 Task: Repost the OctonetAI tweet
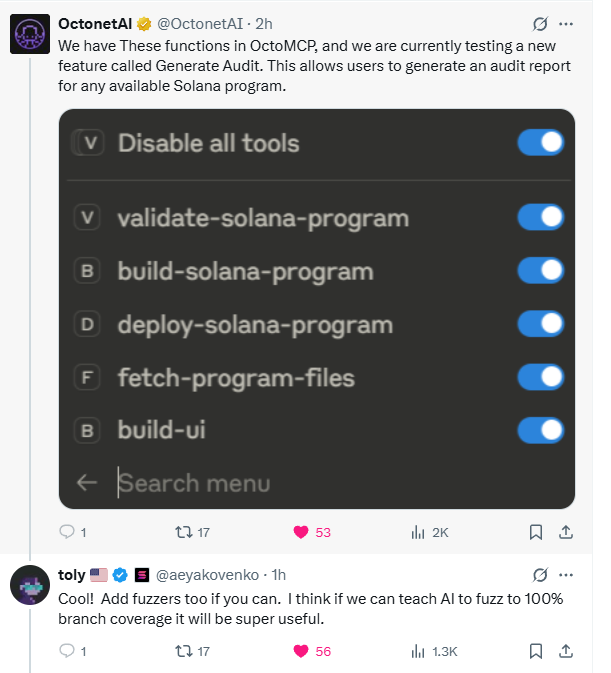[192, 532]
